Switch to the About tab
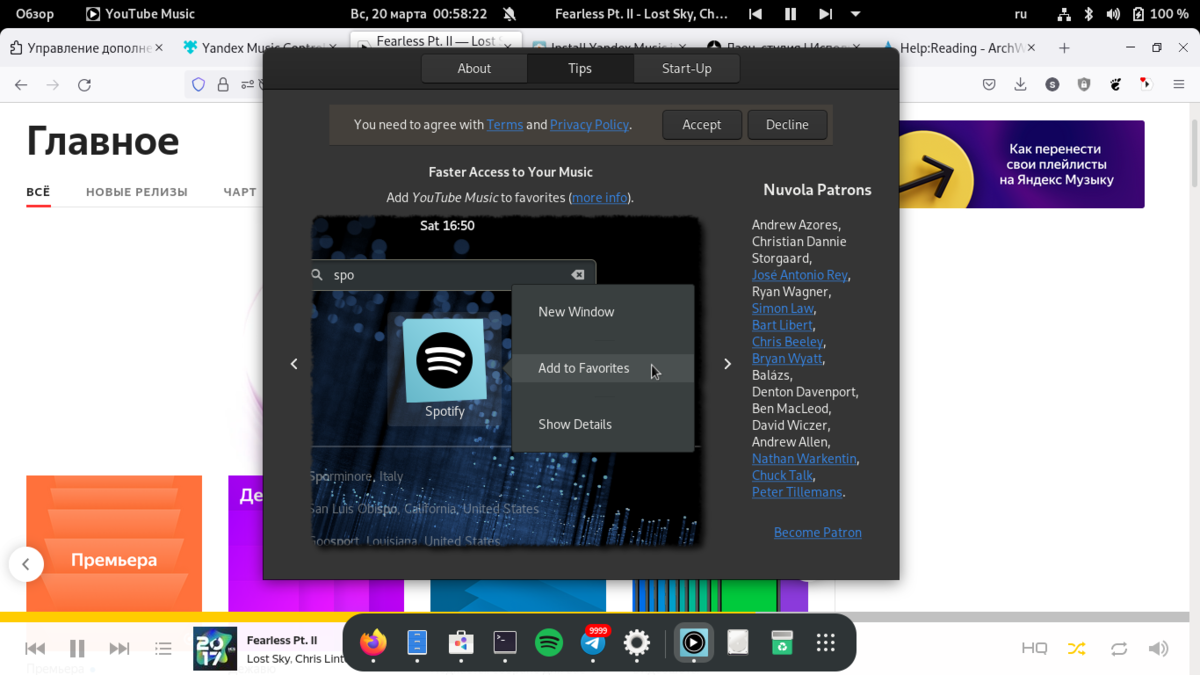This screenshot has width=1200, height=675. [x=474, y=68]
